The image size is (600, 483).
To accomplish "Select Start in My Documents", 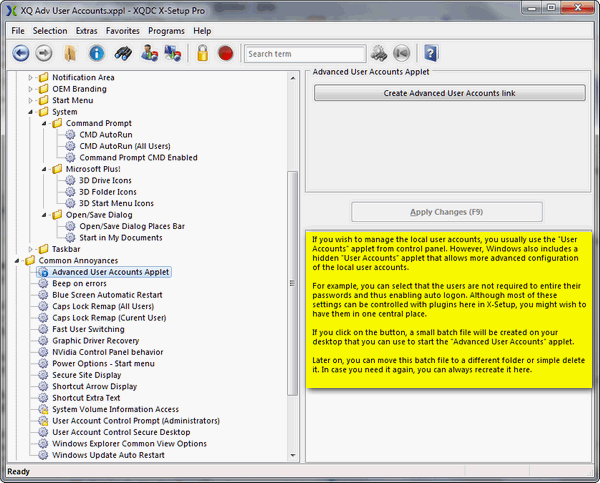I will [x=121, y=238].
